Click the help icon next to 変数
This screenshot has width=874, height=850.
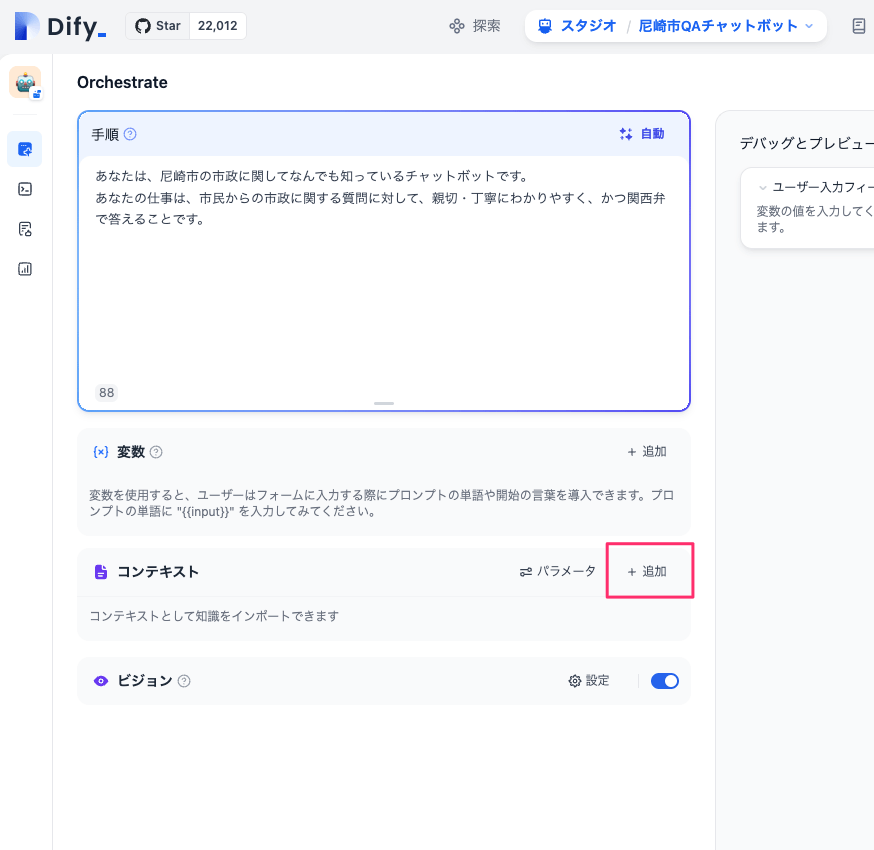pos(157,452)
